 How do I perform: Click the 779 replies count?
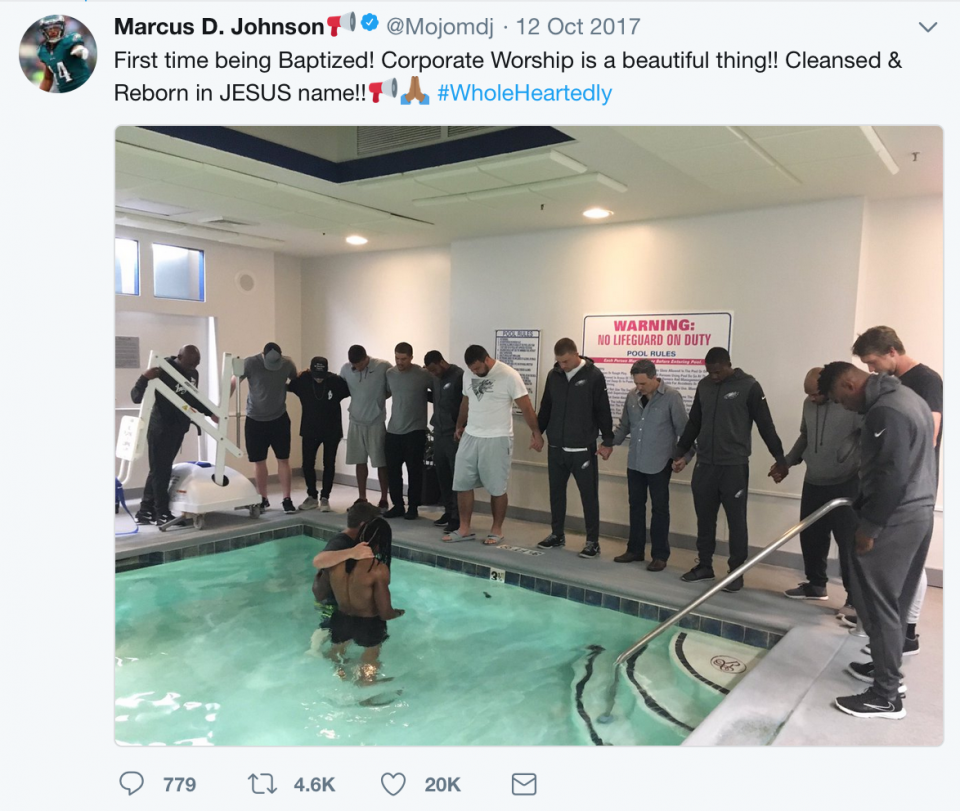[x=179, y=785]
